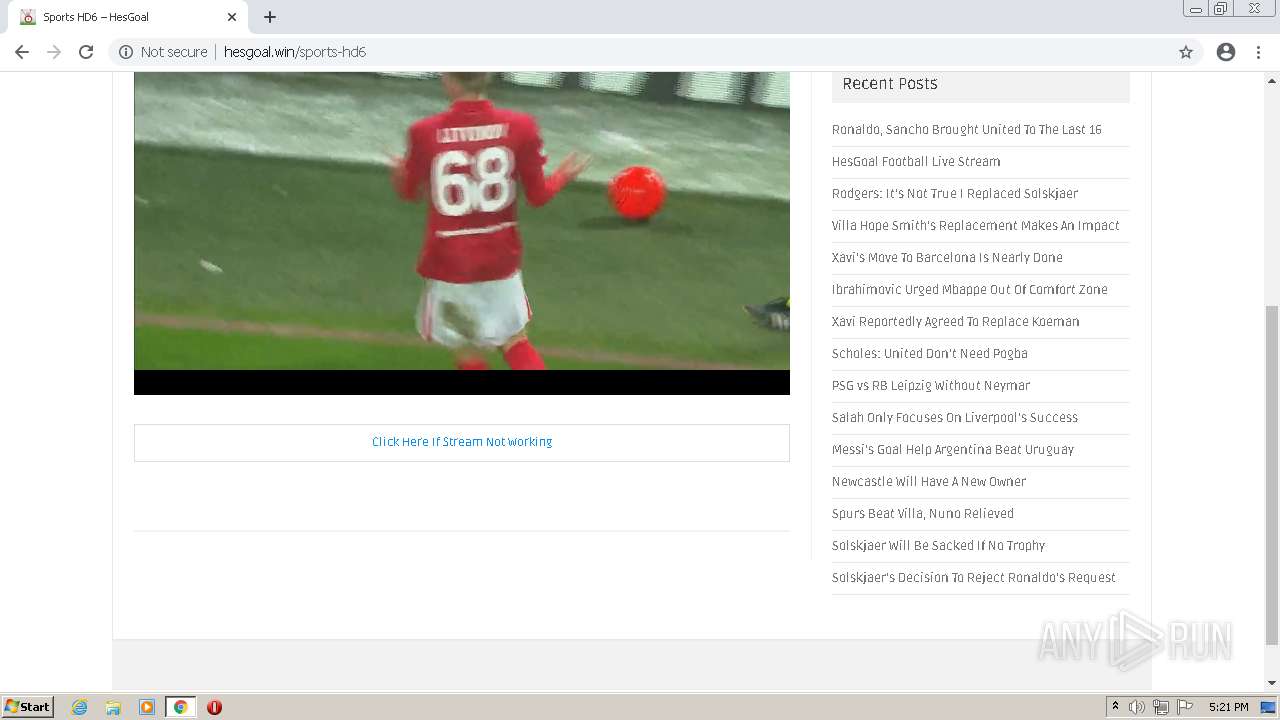
Task: Open the Action Center flag icon
Action: click(1185, 707)
